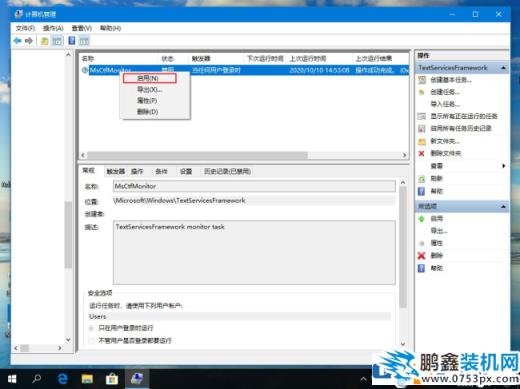Switch to the 设置 tab
This screenshot has width=520, height=389.
point(186,171)
